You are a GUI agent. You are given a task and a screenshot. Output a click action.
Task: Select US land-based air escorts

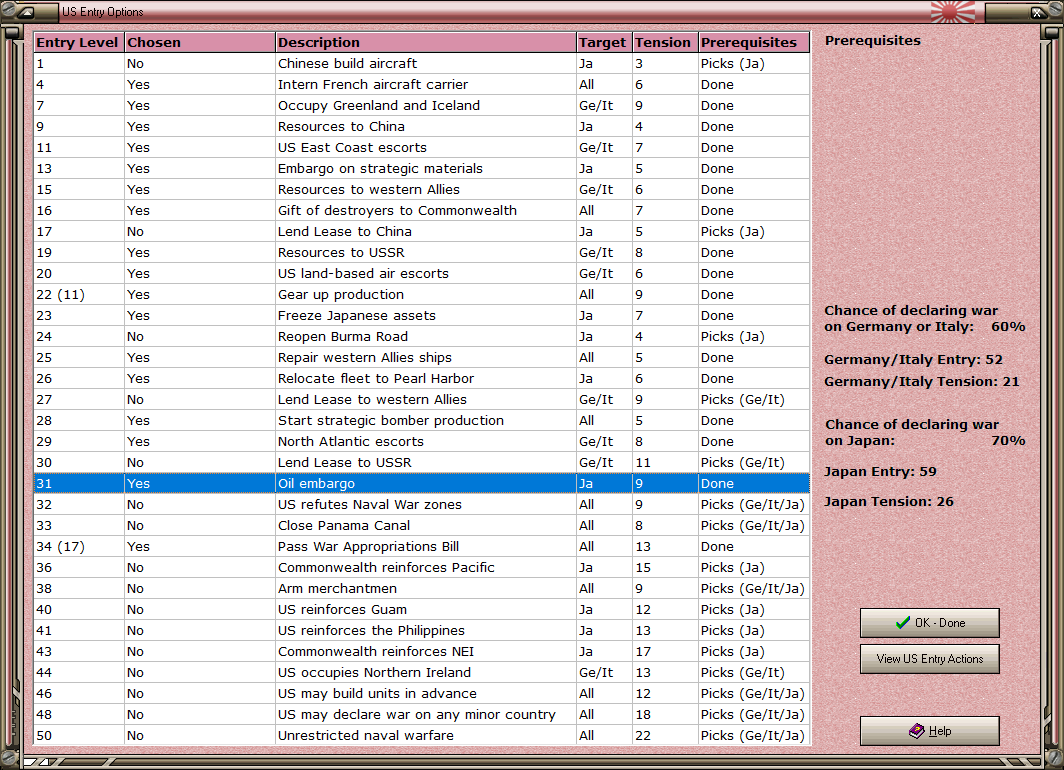[421, 273]
